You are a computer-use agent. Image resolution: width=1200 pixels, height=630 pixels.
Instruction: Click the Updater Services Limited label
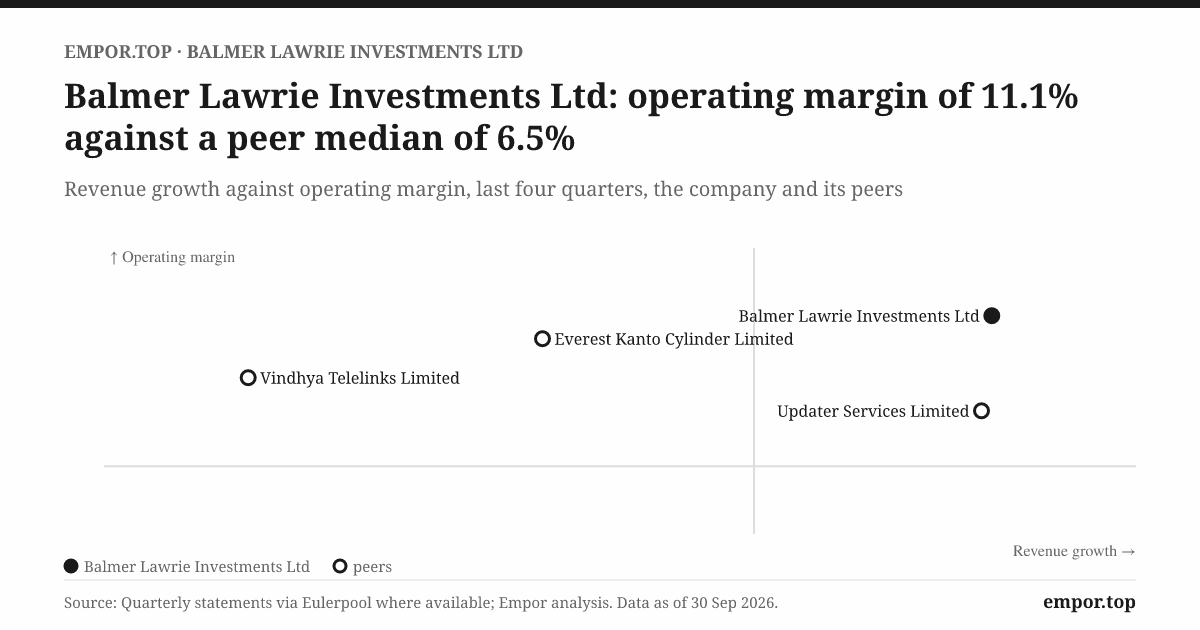tap(873, 411)
